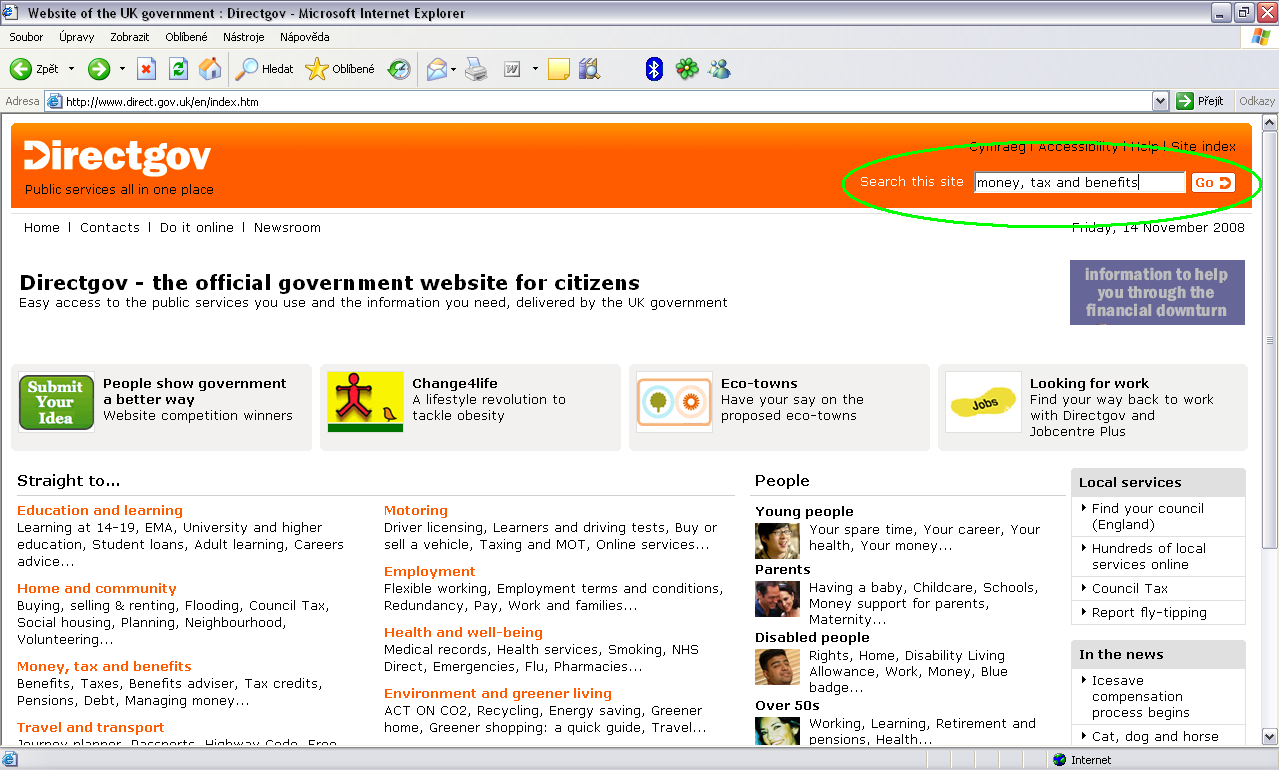
Task: Click the Young people photo thumbnail
Action: [777, 541]
